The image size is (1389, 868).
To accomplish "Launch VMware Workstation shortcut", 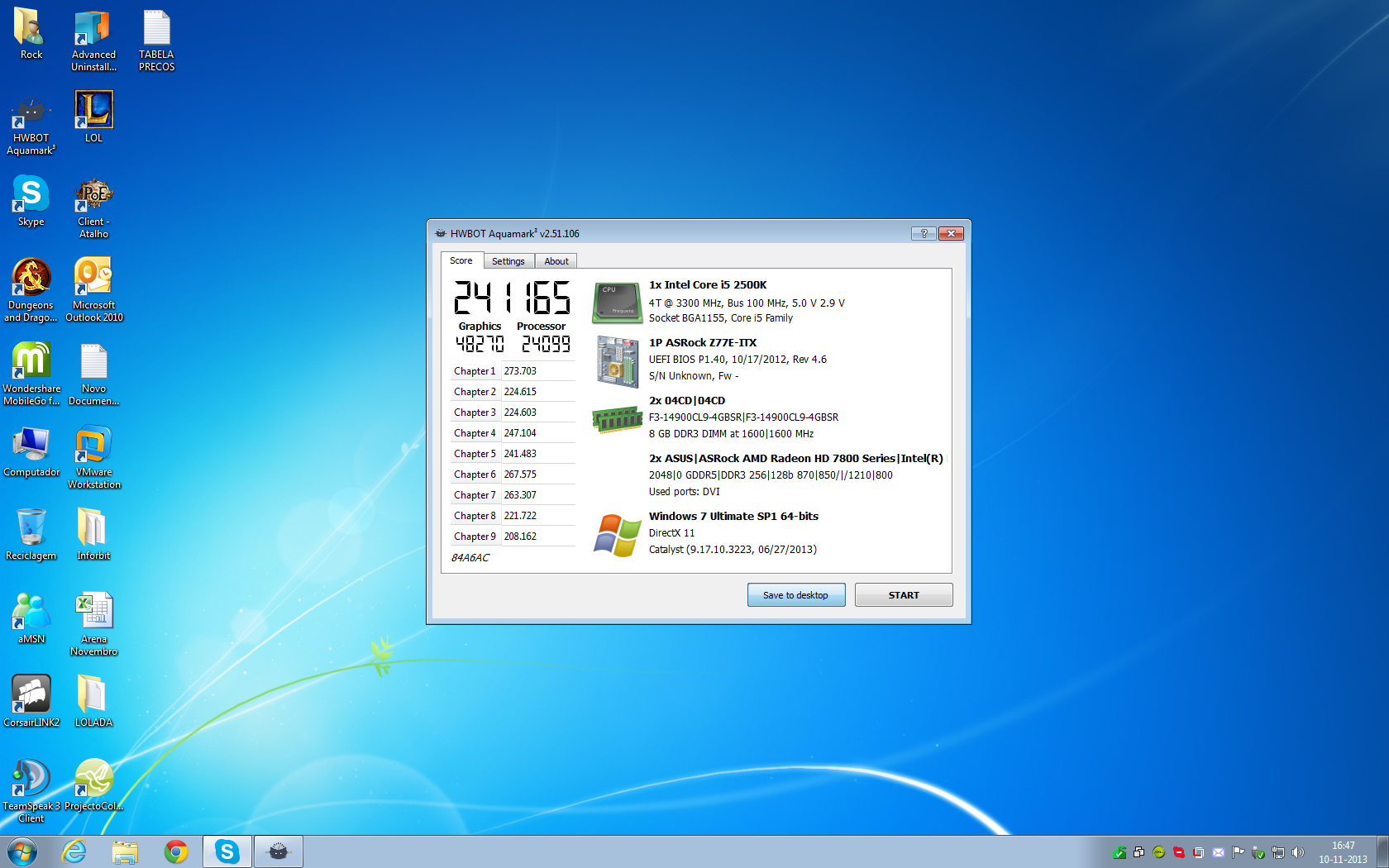I will 93,457.
